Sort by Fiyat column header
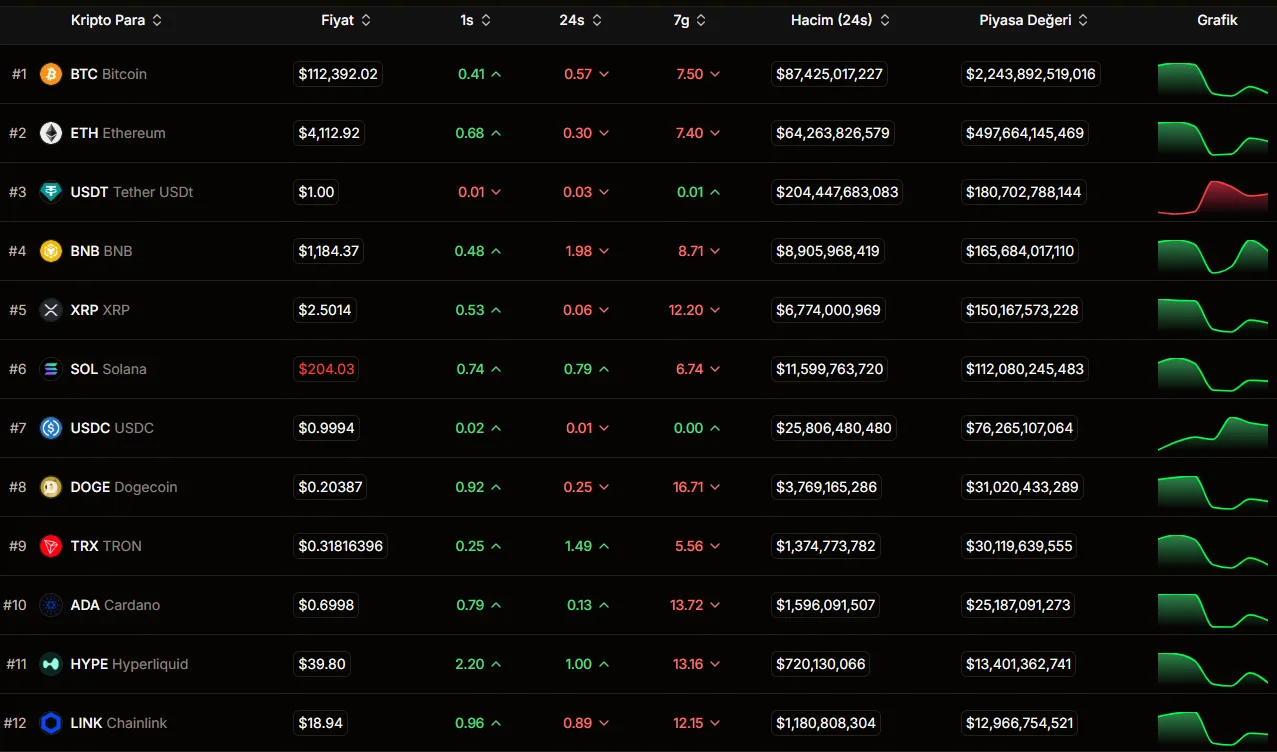The height and width of the screenshot is (752, 1277). 346,20
